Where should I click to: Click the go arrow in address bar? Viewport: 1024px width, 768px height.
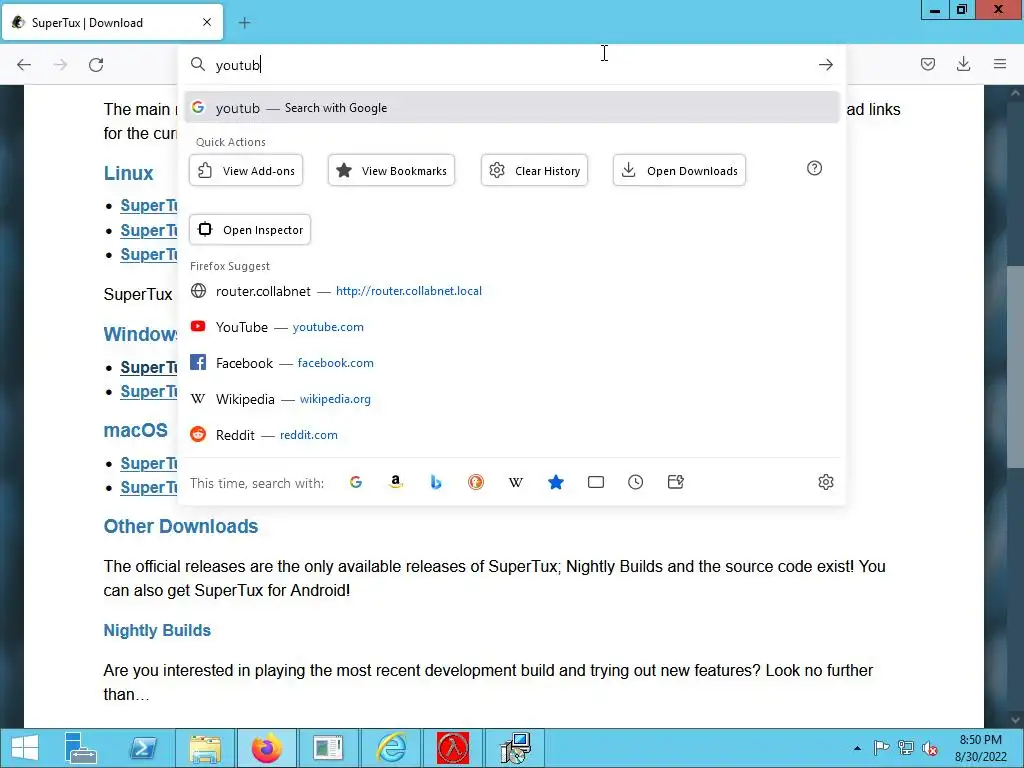pyautogui.click(x=825, y=65)
